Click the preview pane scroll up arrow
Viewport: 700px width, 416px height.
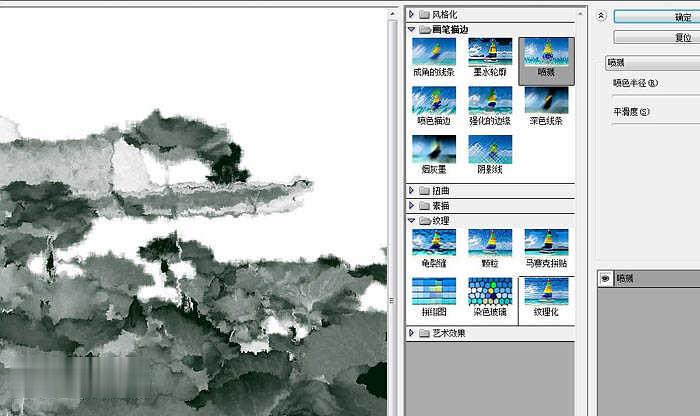pyautogui.click(x=392, y=14)
